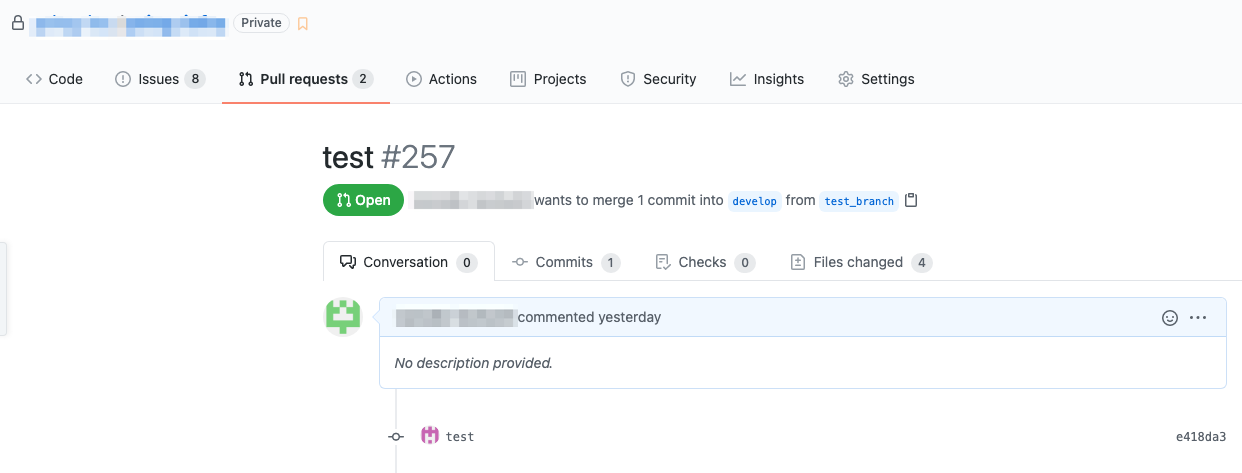Open commit e418da3 hash link
This screenshot has width=1242, height=473.
pyautogui.click(x=1201, y=437)
